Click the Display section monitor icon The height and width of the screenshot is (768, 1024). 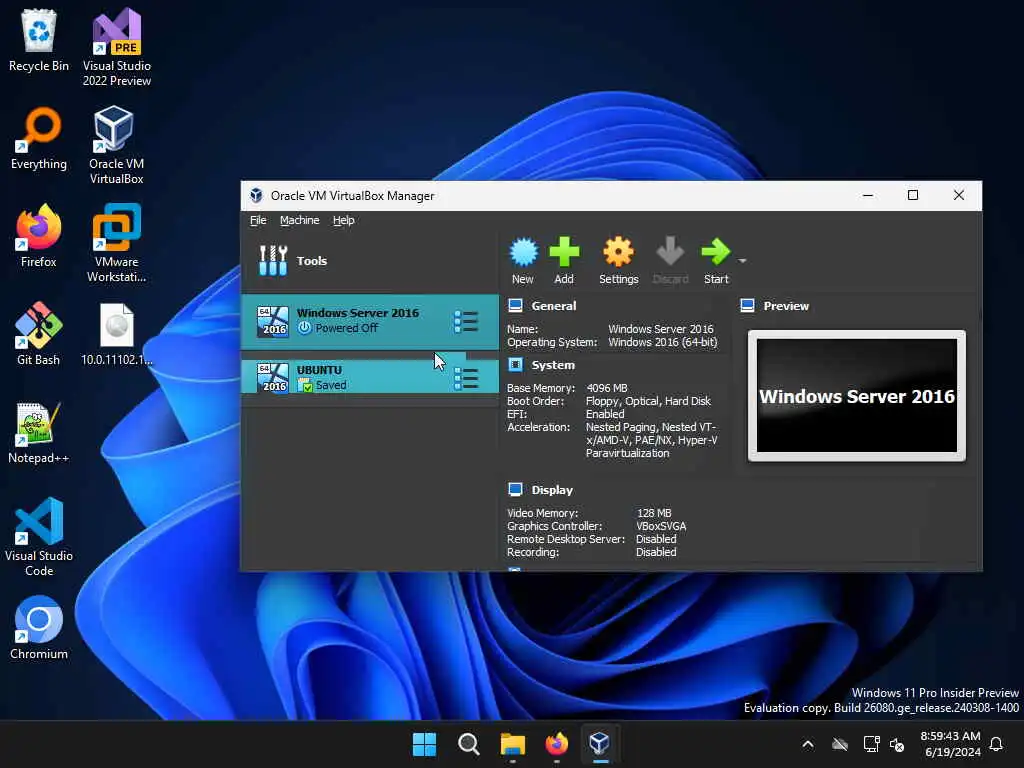click(x=515, y=489)
